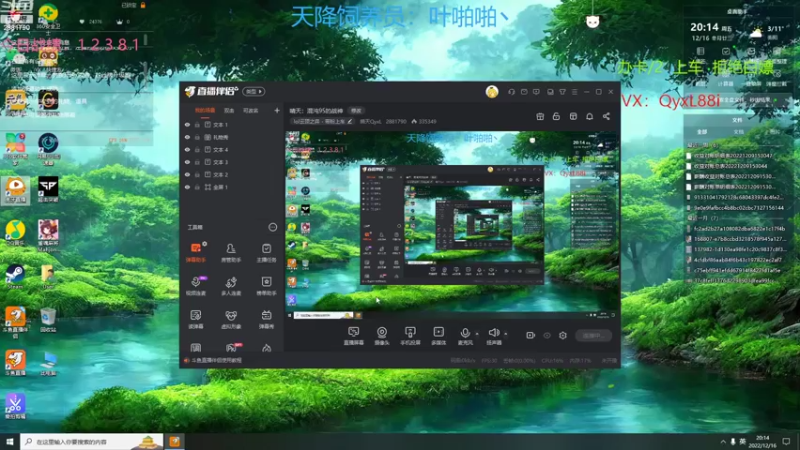800x450 pixels.
Task: Click the mode pill beside the 直播伴侣 logo
Action: (254, 92)
